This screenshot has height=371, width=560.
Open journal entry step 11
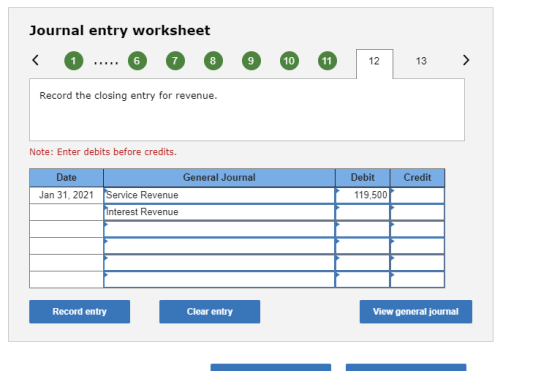pyautogui.click(x=327, y=61)
